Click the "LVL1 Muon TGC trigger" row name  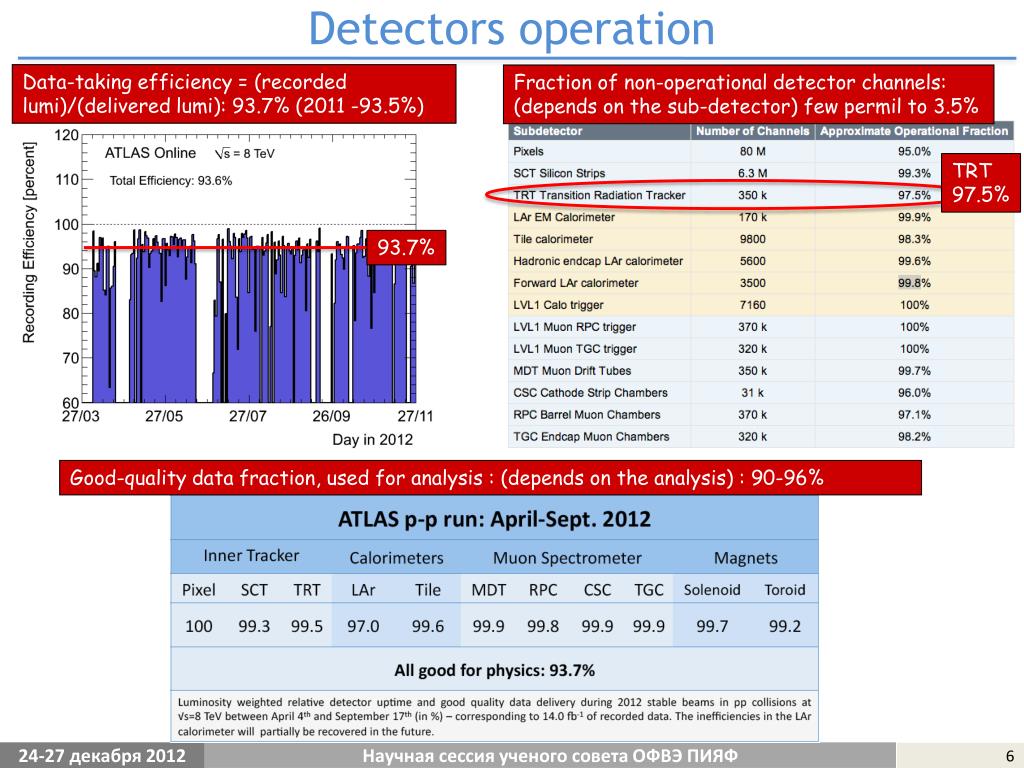click(x=575, y=349)
